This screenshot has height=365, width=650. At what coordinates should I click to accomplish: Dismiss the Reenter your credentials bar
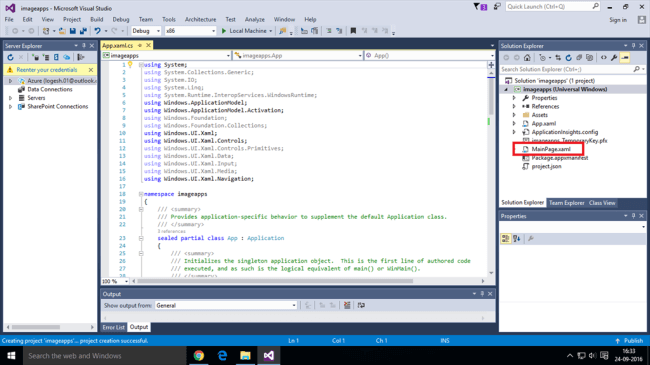coord(91,70)
